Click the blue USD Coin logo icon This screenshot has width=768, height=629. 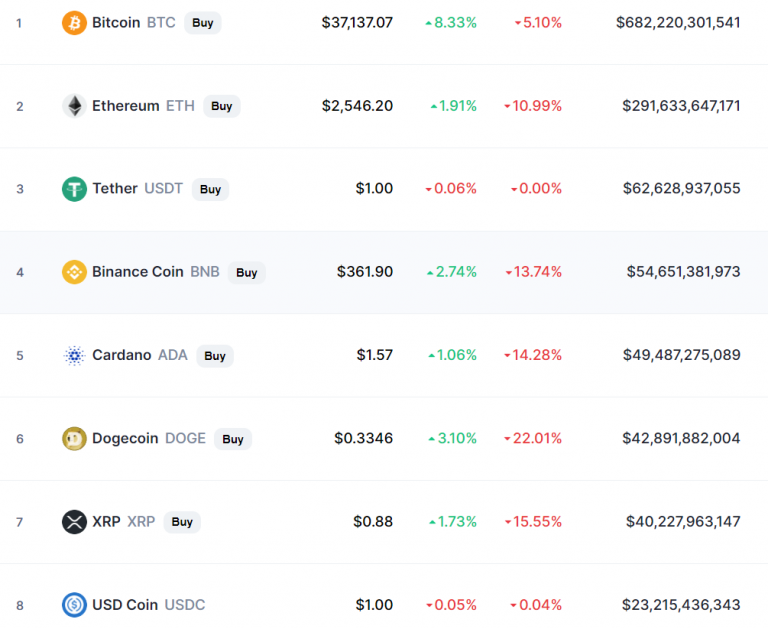coord(74,604)
